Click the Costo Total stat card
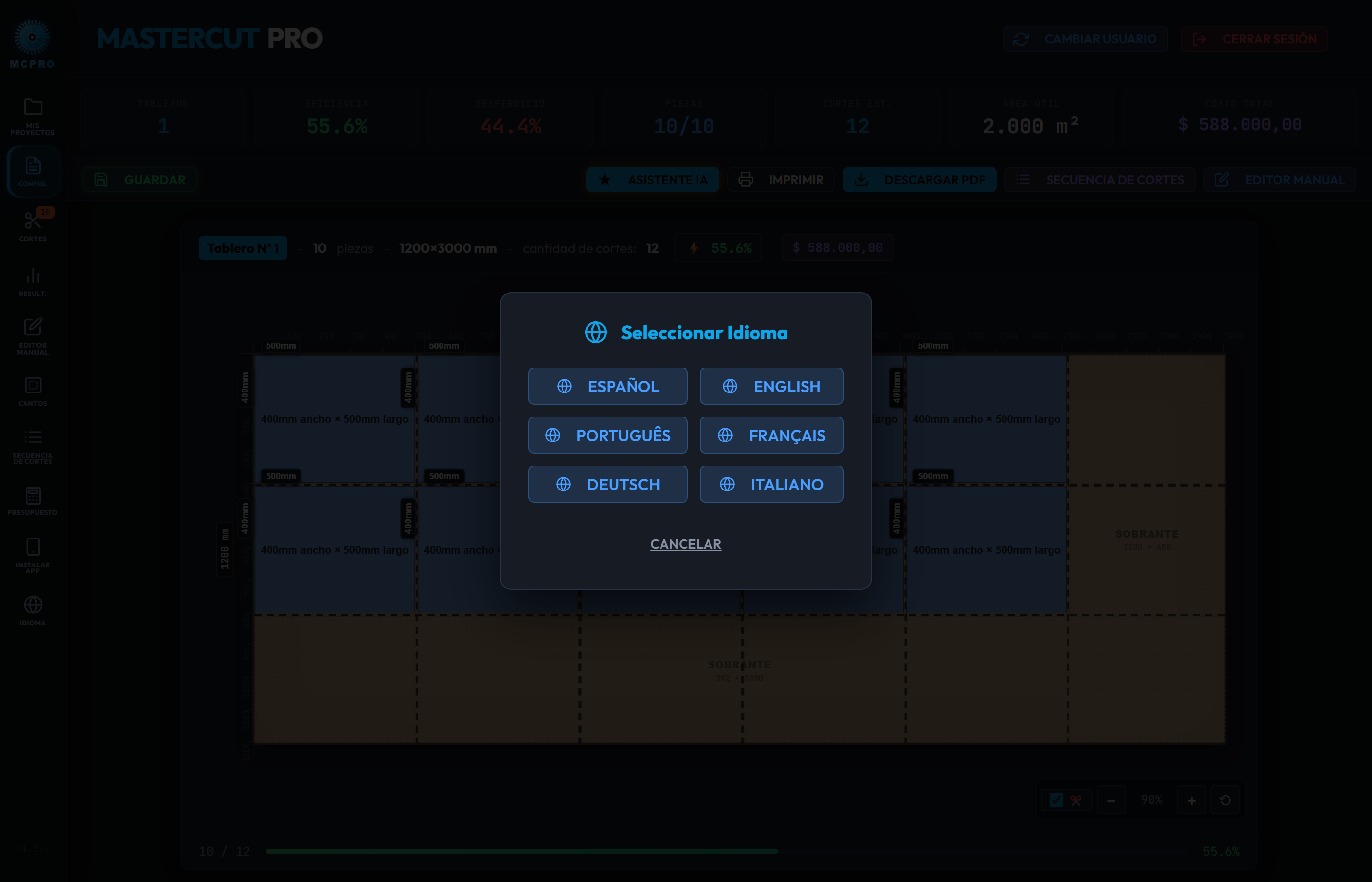The height and width of the screenshot is (882, 1372). [1240, 119]
